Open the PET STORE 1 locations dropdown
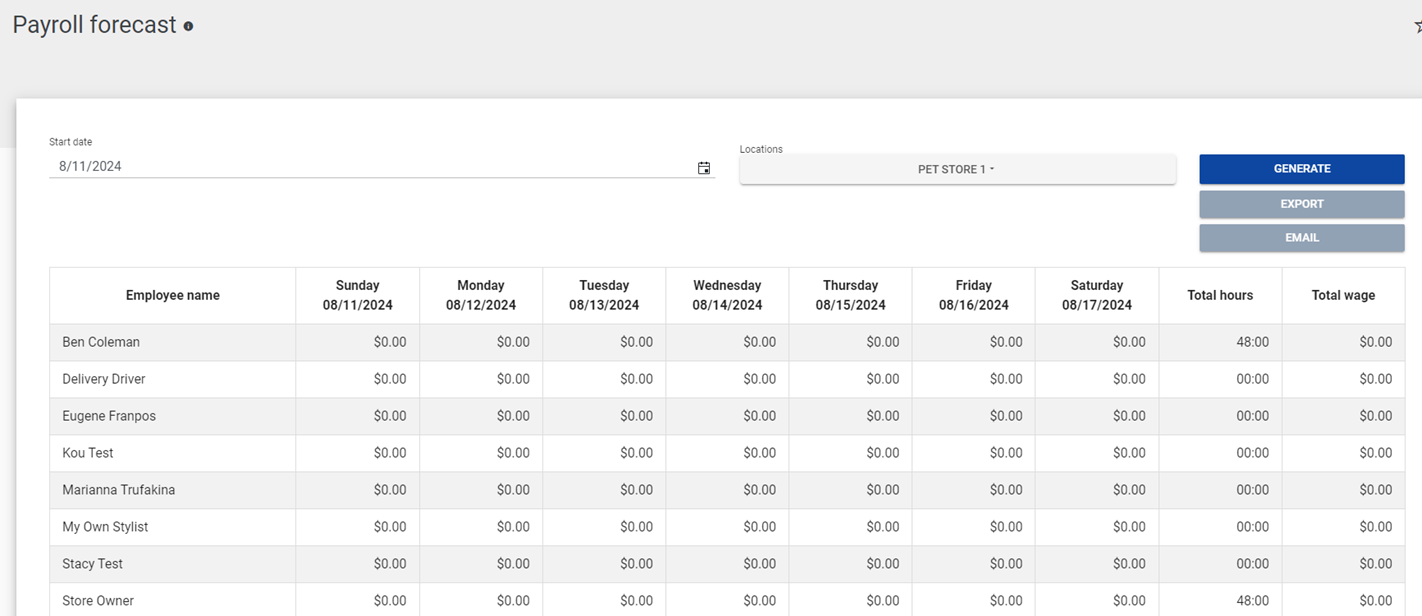 point(957,169)
